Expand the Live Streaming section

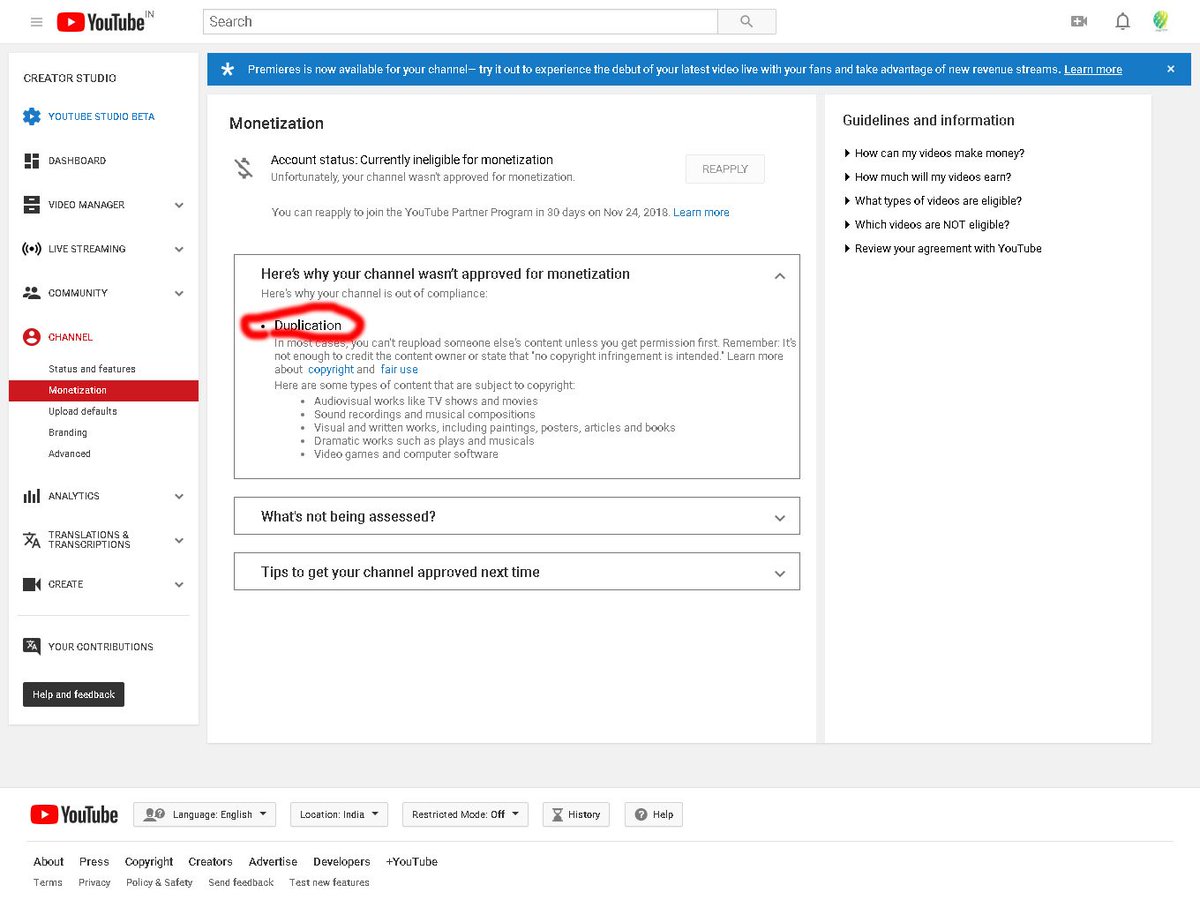coord(179,249)
